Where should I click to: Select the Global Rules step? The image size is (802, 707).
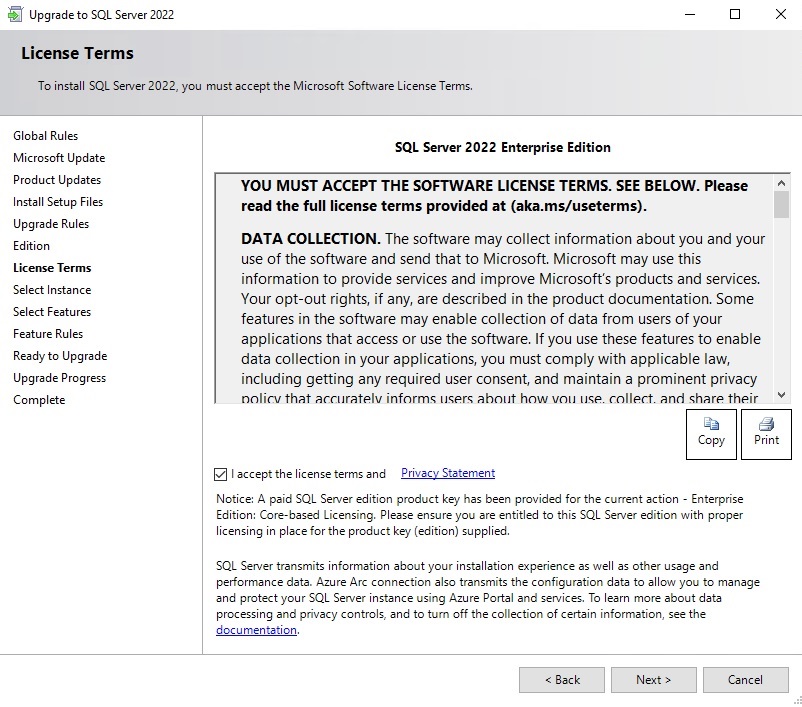click(x=45, y=136)
